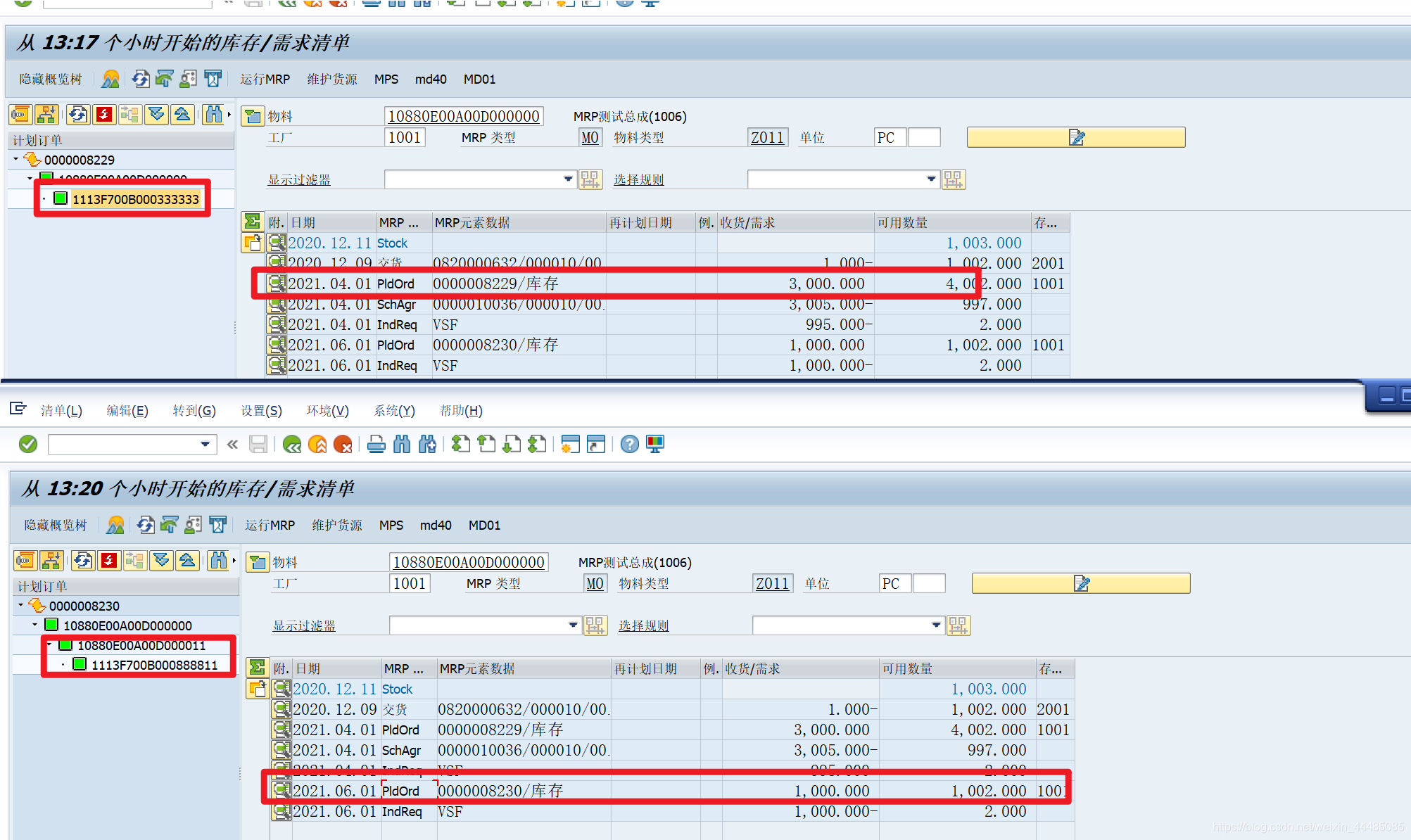This screenshot has height=840, width=1411.
Task: Open the Help question mark icon
Action: click(x=629, y=444)
